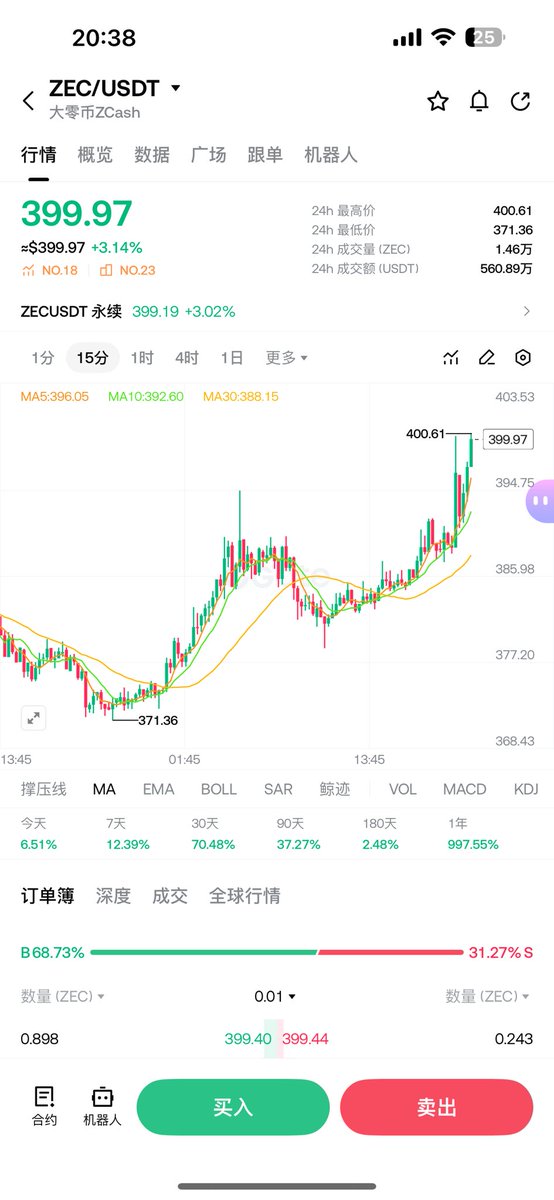Open price alert bell icon
554x1200 pixels.
click(x=480, y=101)
